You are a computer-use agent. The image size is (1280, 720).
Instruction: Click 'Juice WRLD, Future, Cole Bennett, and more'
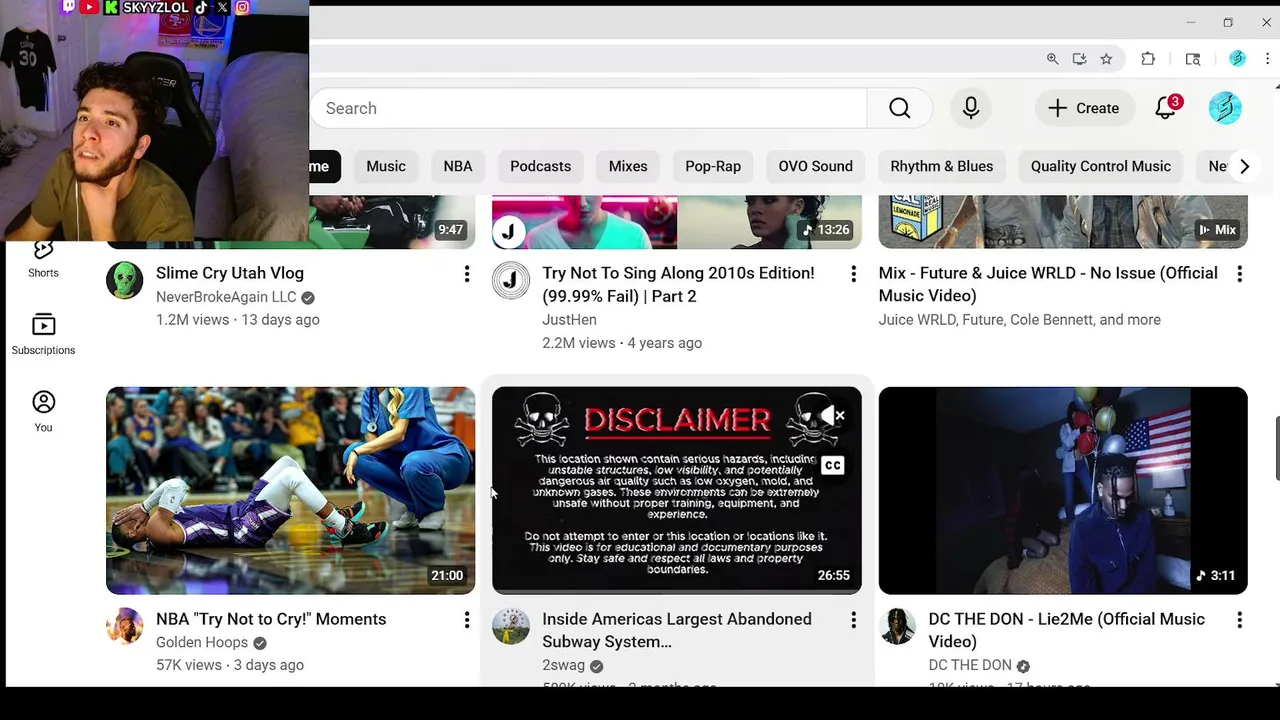pyautogui.click(x=1020, y=320)
